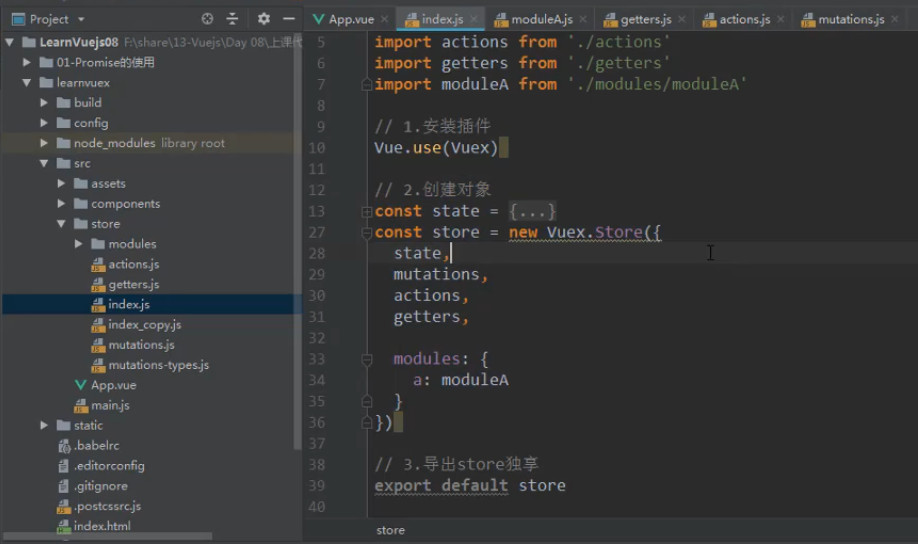Close the App.vue tab
Screen dimensions: 918x544
coord(385,19)
